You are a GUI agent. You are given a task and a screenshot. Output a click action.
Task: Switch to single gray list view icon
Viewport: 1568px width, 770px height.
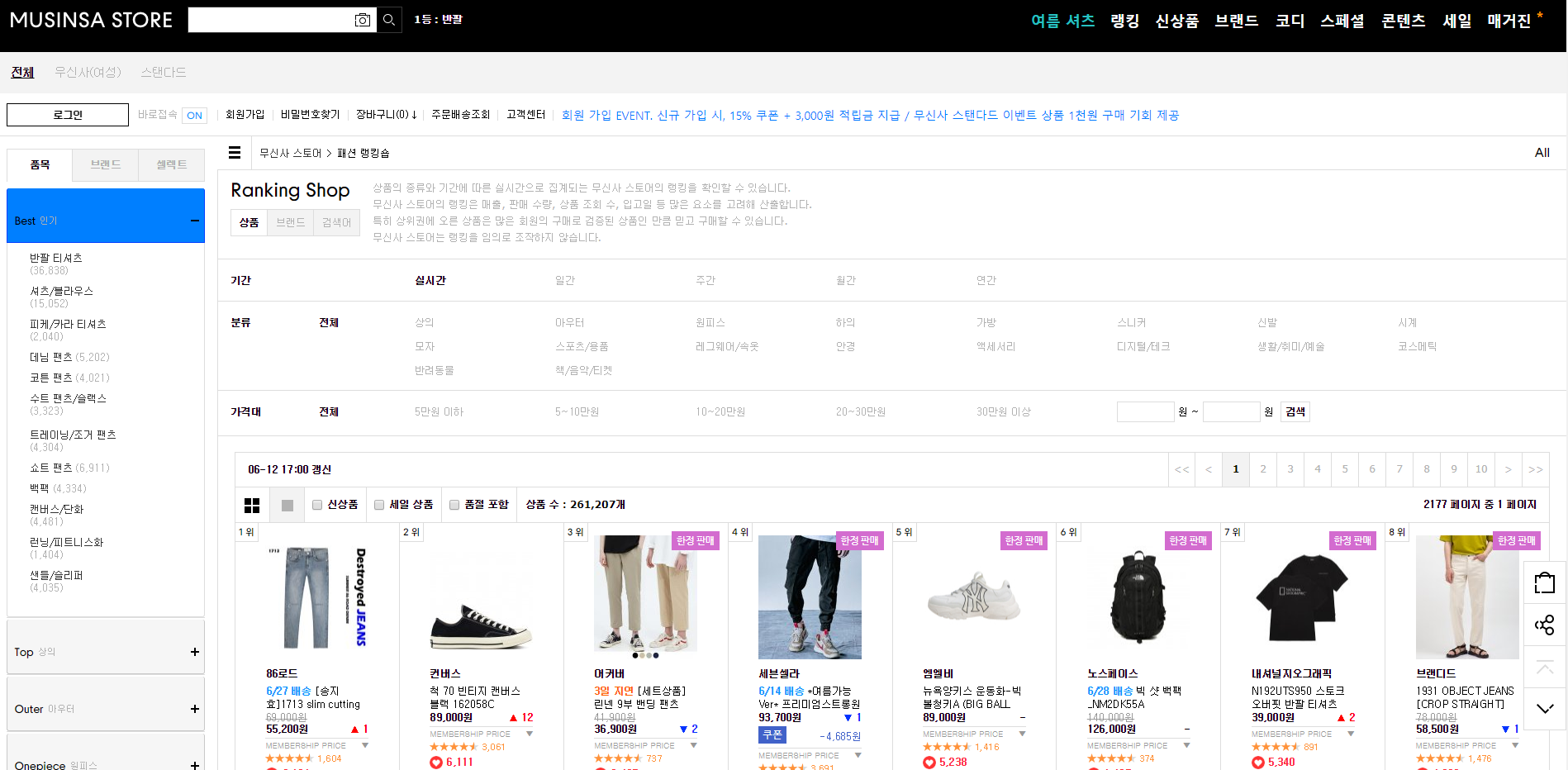coord(287,505)
